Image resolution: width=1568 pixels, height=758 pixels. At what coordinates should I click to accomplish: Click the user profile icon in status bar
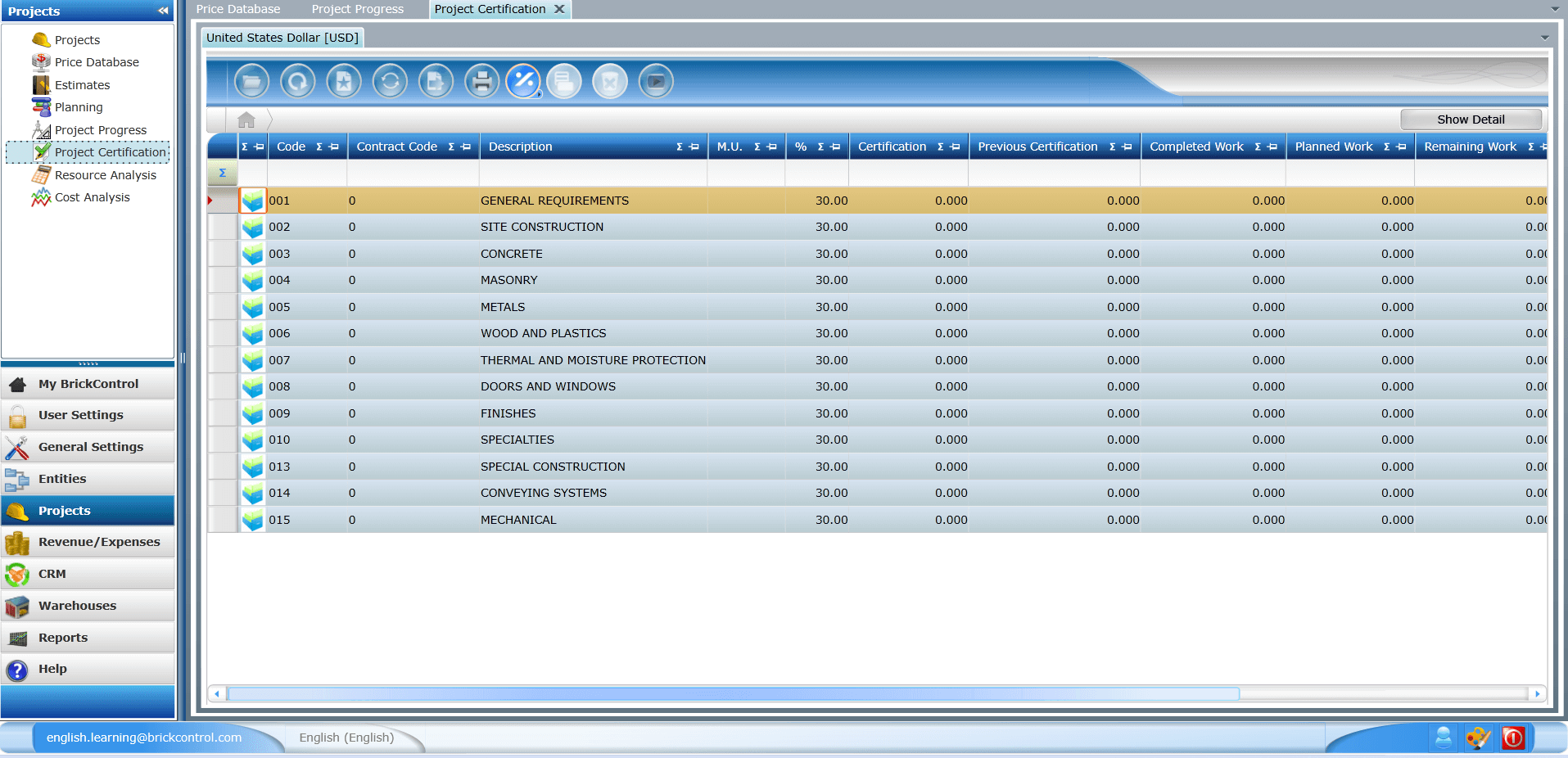point(1444,738)
